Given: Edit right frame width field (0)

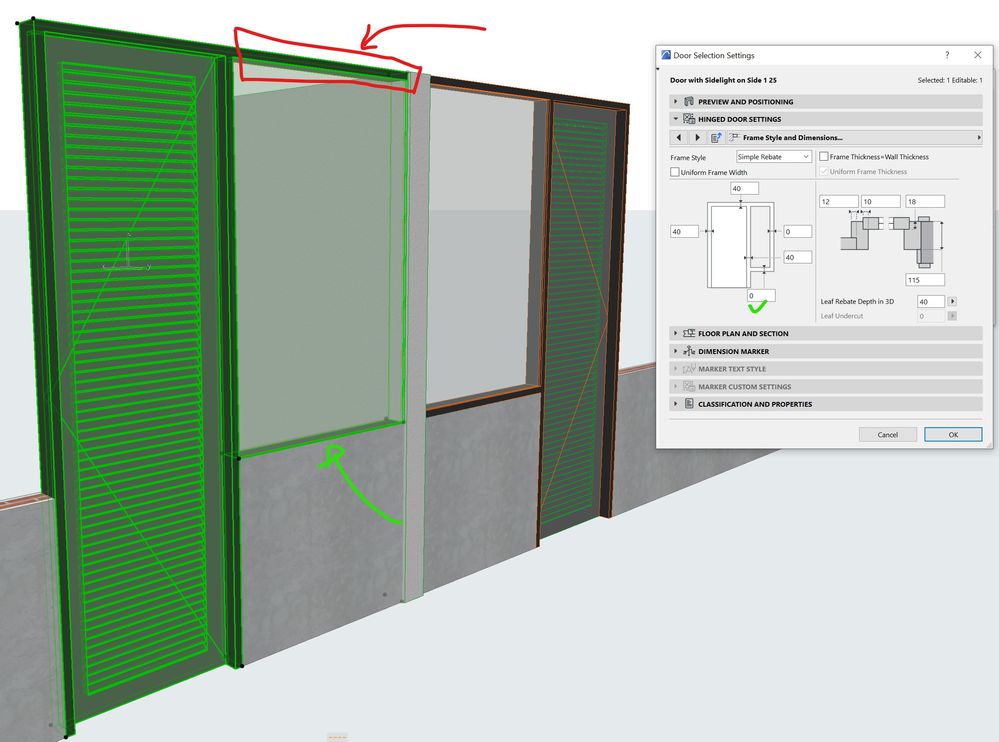Looking at the screenshot, I should [798, 231].
